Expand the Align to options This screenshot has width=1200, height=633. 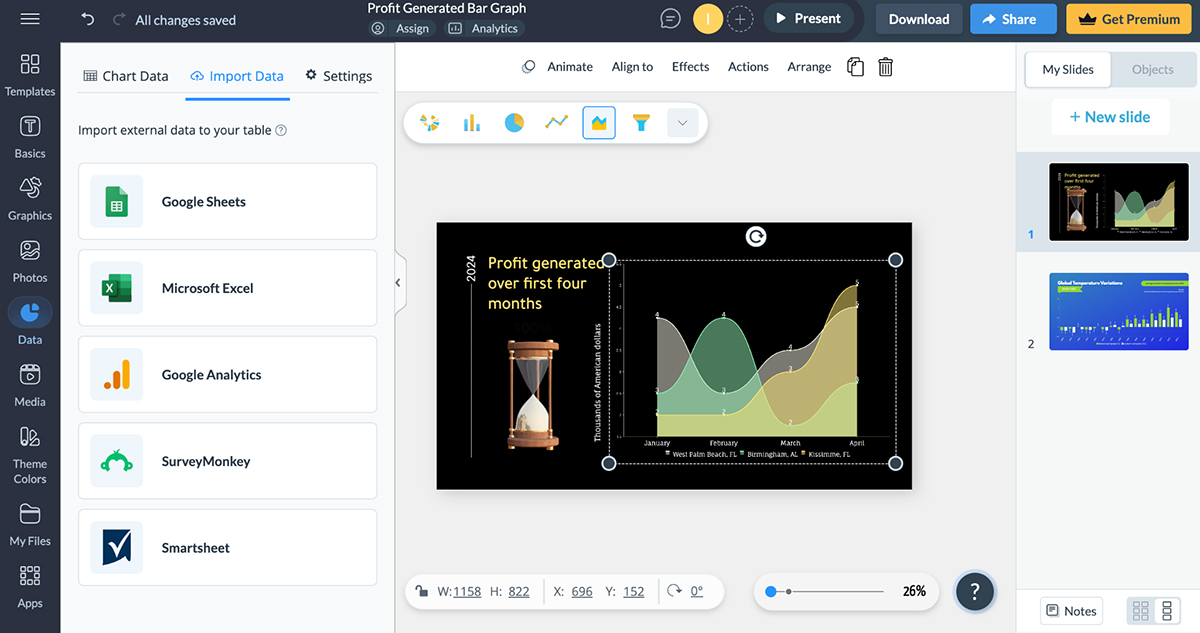point(632,66)
